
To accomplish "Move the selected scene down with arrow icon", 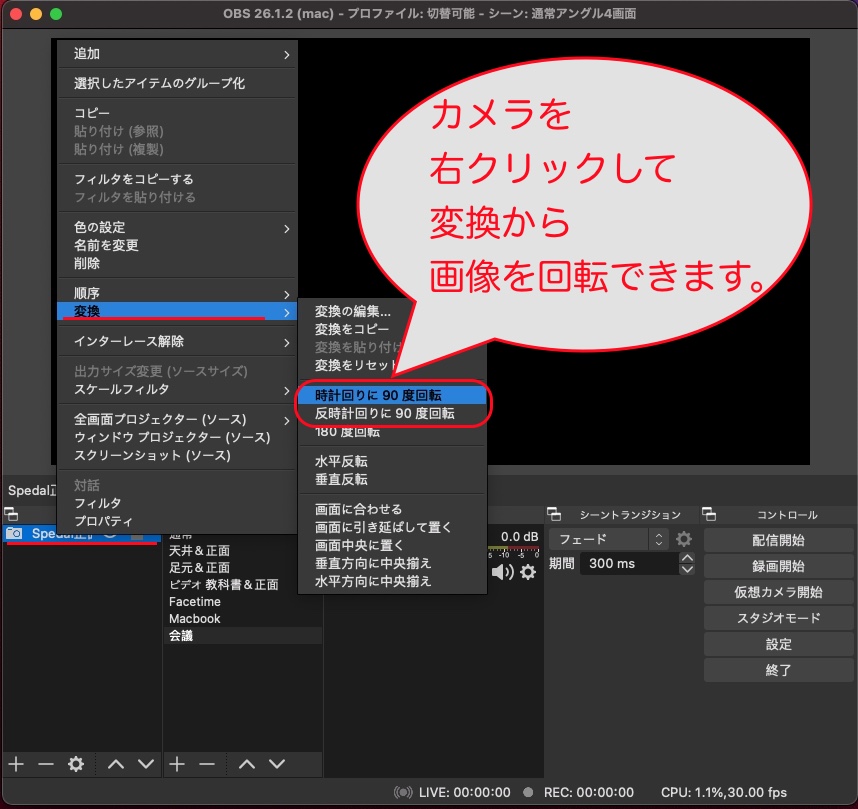I will [277, 764].
